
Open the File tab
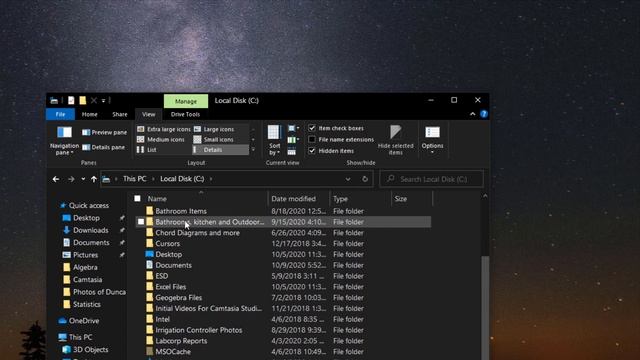[60, 114]
